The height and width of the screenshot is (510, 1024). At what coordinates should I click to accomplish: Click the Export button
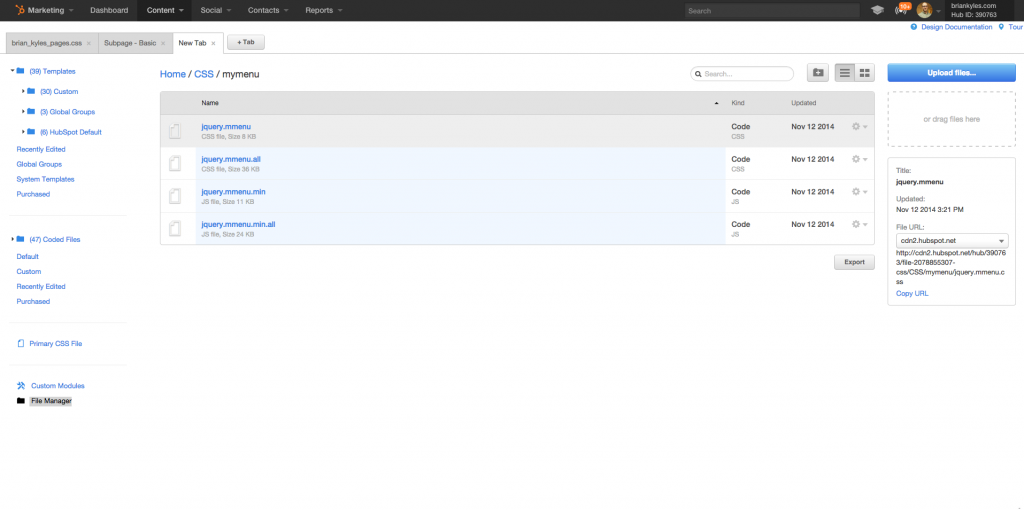[854, 262]
